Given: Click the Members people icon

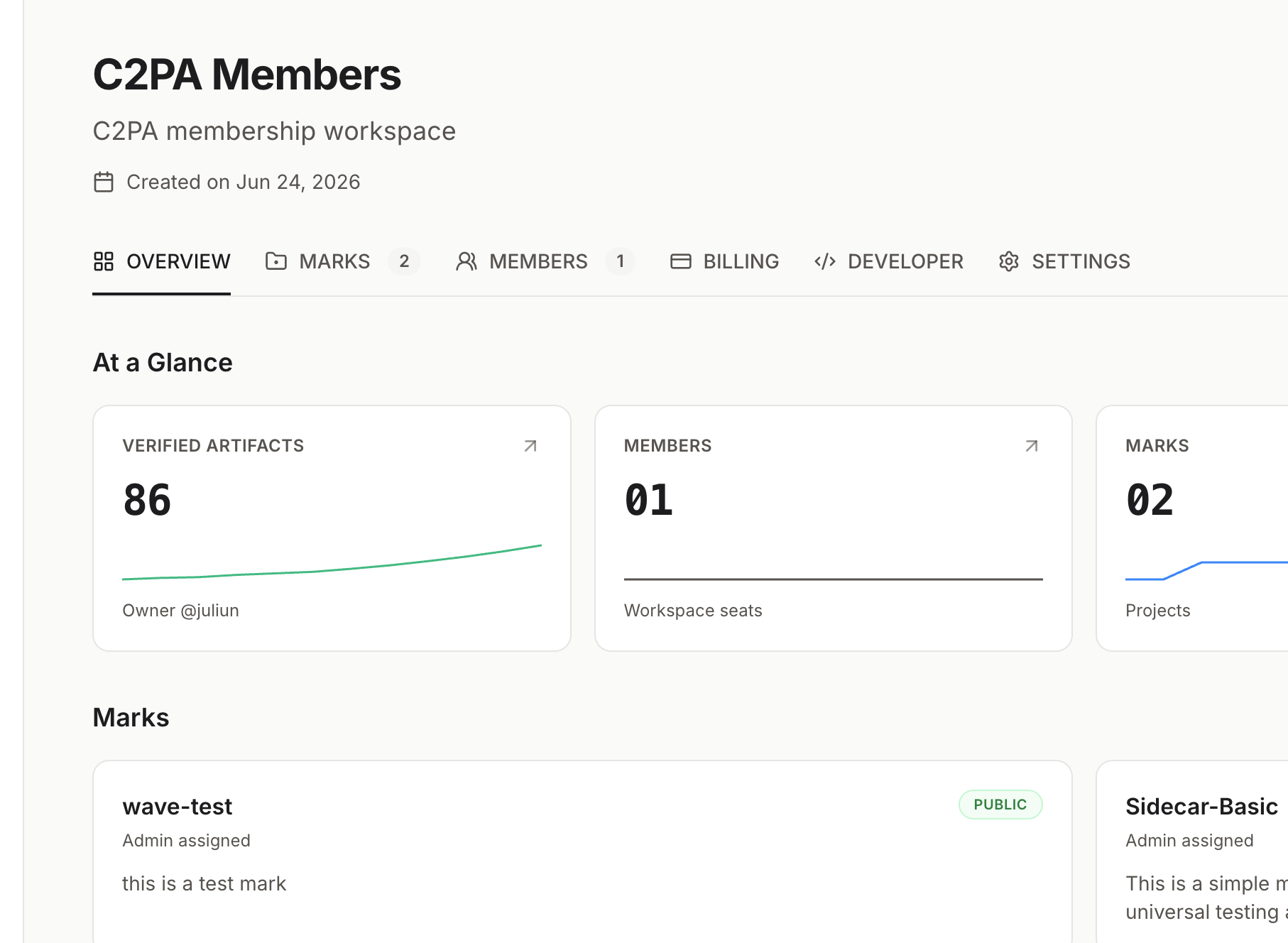Looking at the screenshot, I should click(x=466, y=261).
